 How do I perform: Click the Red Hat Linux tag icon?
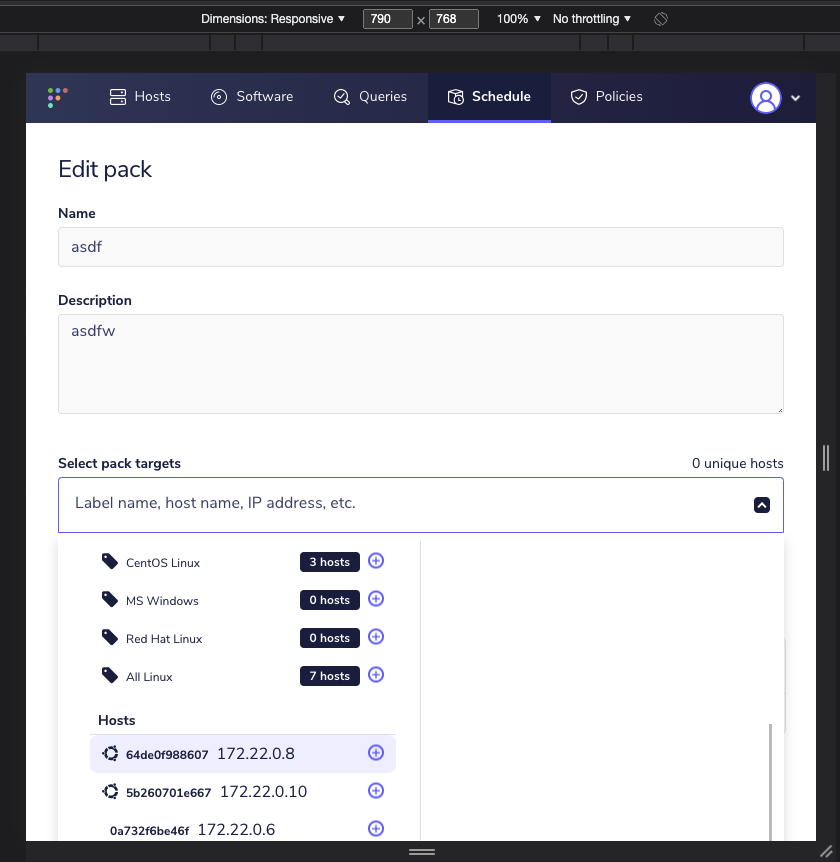pos(109,637)
